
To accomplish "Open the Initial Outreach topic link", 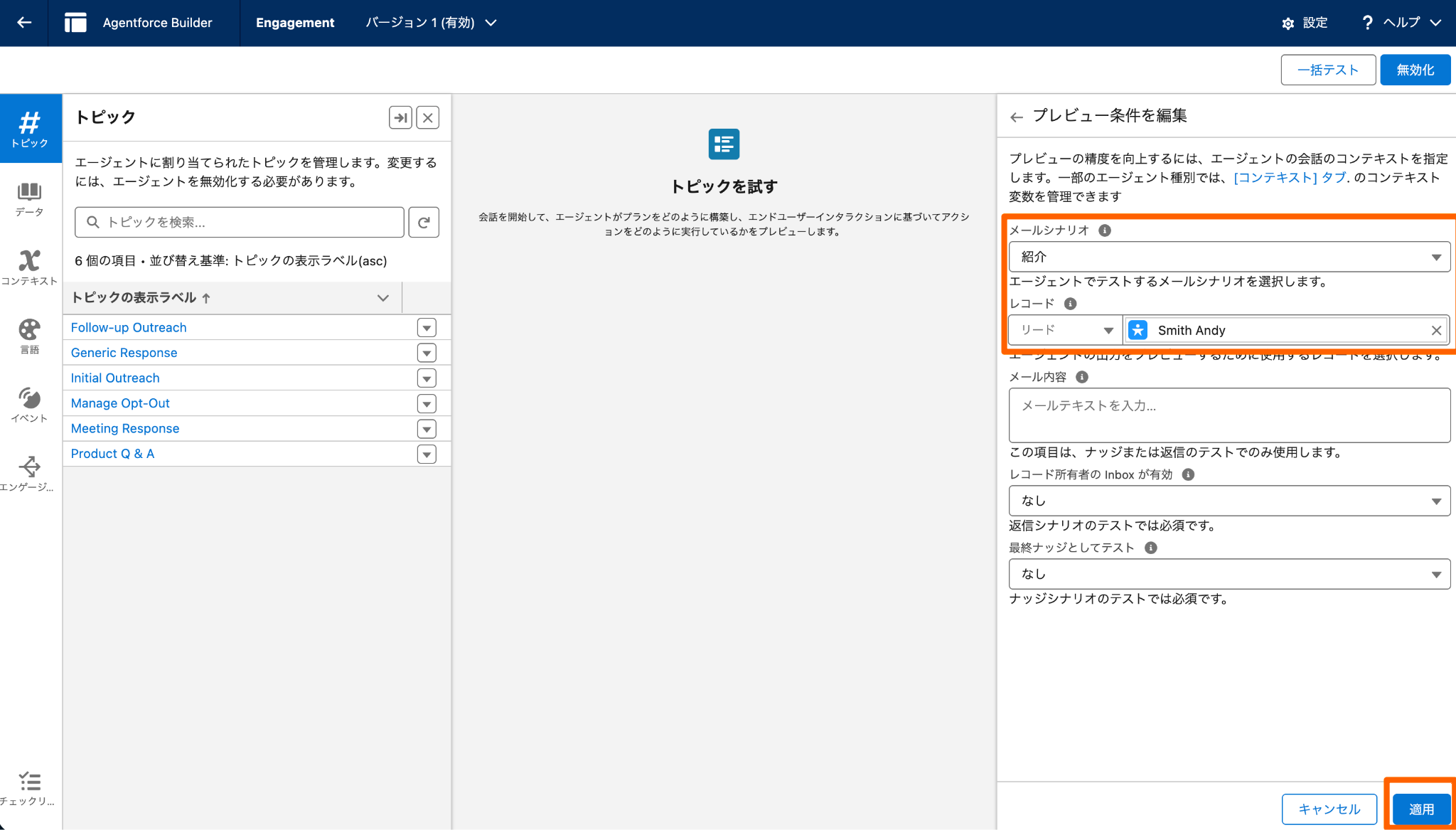I will (115, 378).
